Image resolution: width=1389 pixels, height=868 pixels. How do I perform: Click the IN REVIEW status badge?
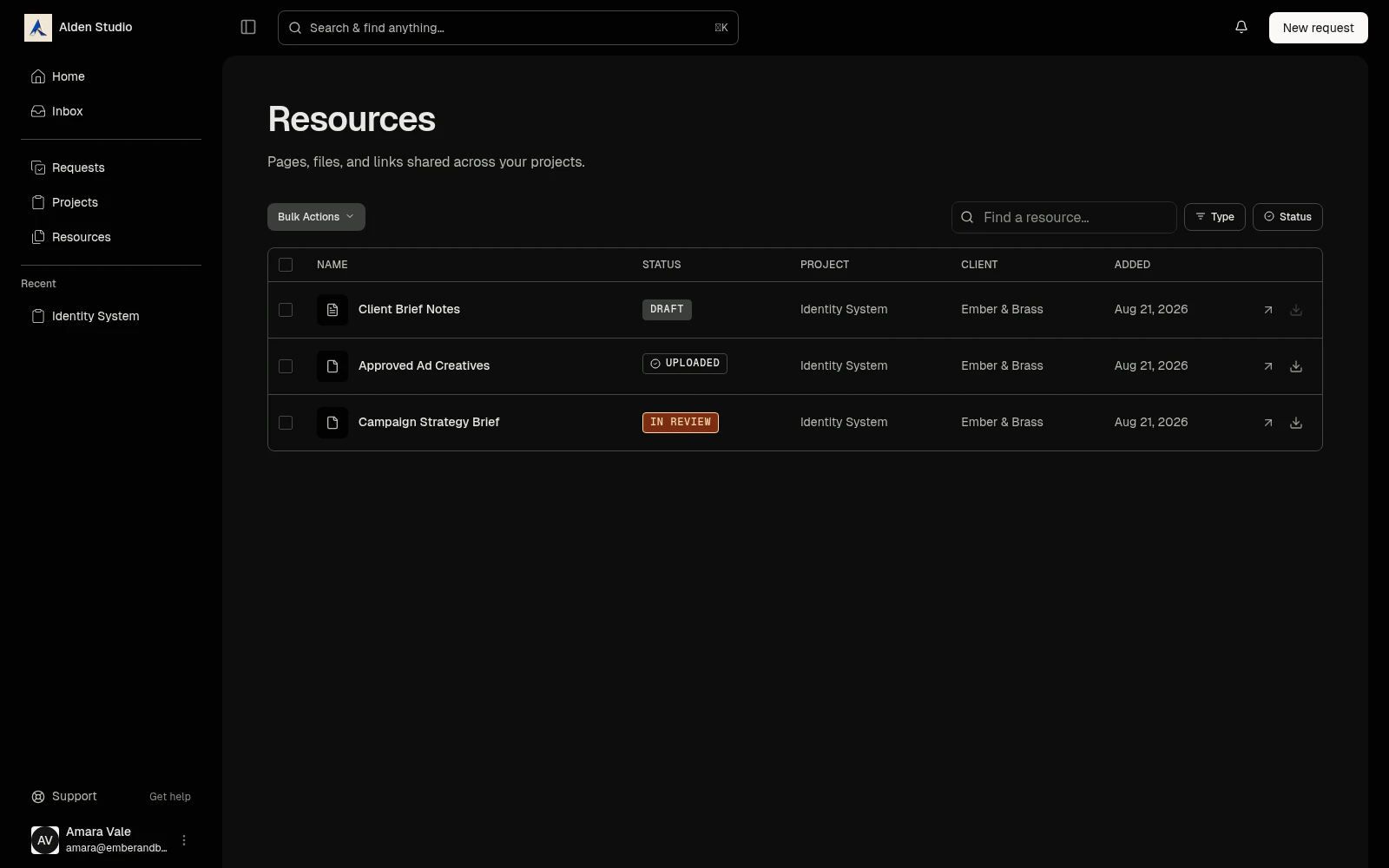pos(681,423)
